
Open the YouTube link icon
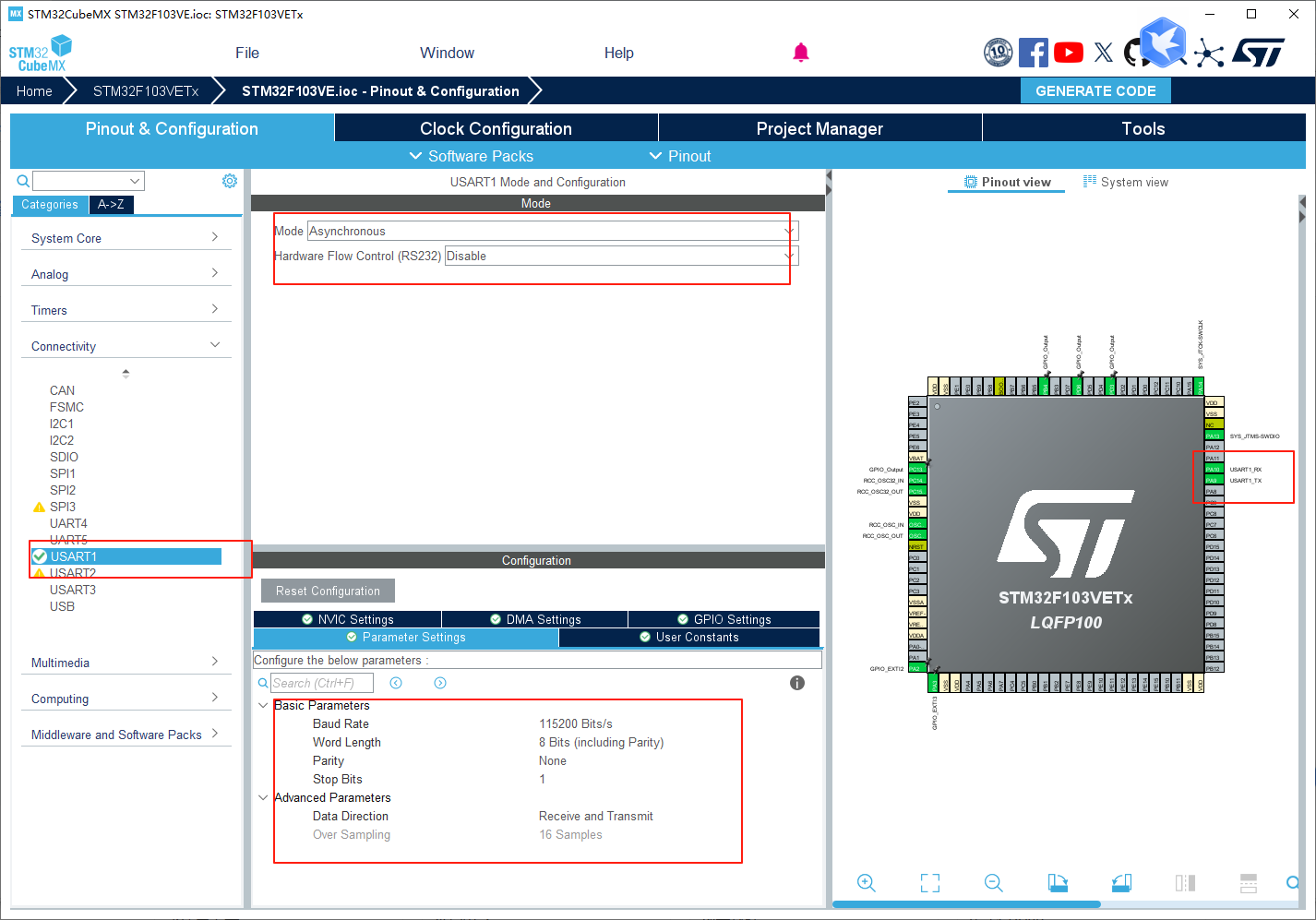click(x=1069, y=53)
